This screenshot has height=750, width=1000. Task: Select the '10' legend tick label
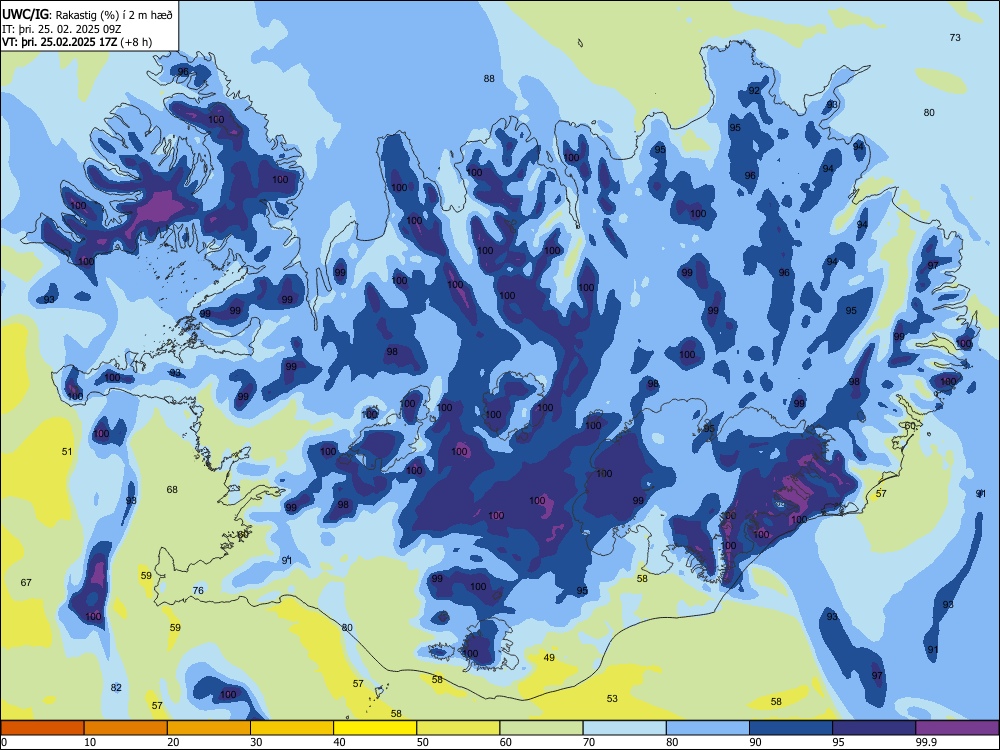pos(90,742)
